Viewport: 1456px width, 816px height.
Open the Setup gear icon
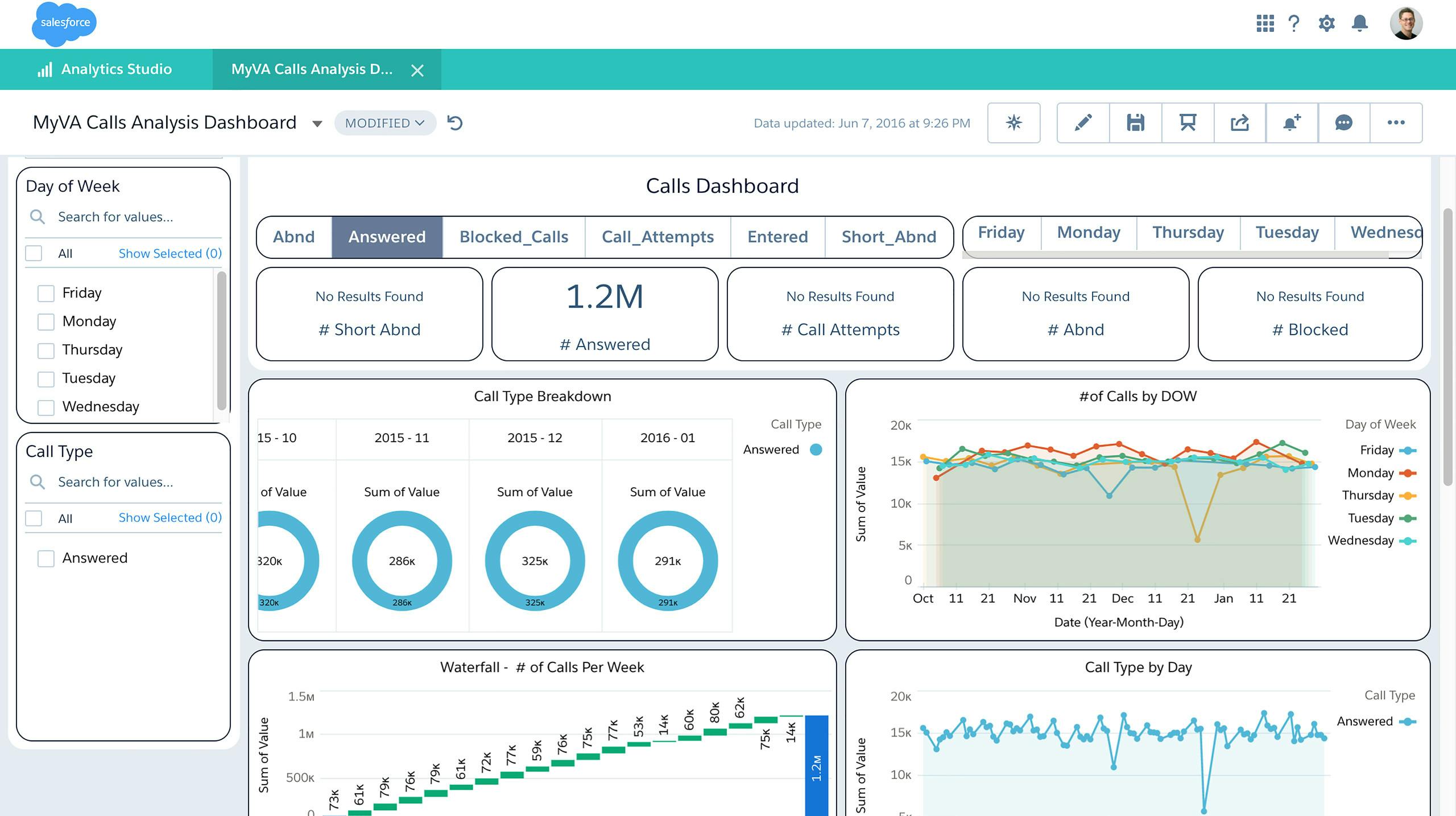click(1326, 23)
